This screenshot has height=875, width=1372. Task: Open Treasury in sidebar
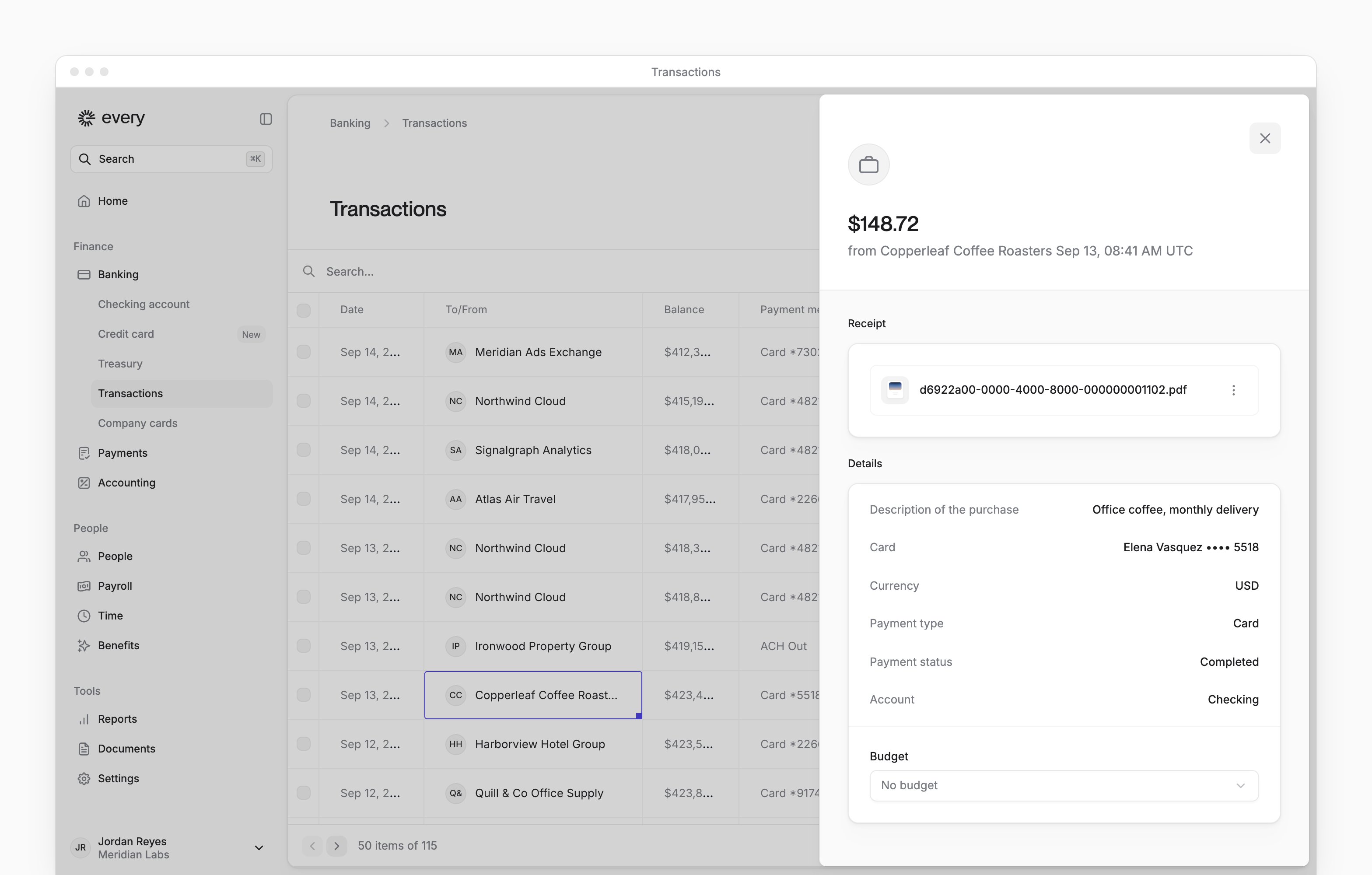[120, 364]
